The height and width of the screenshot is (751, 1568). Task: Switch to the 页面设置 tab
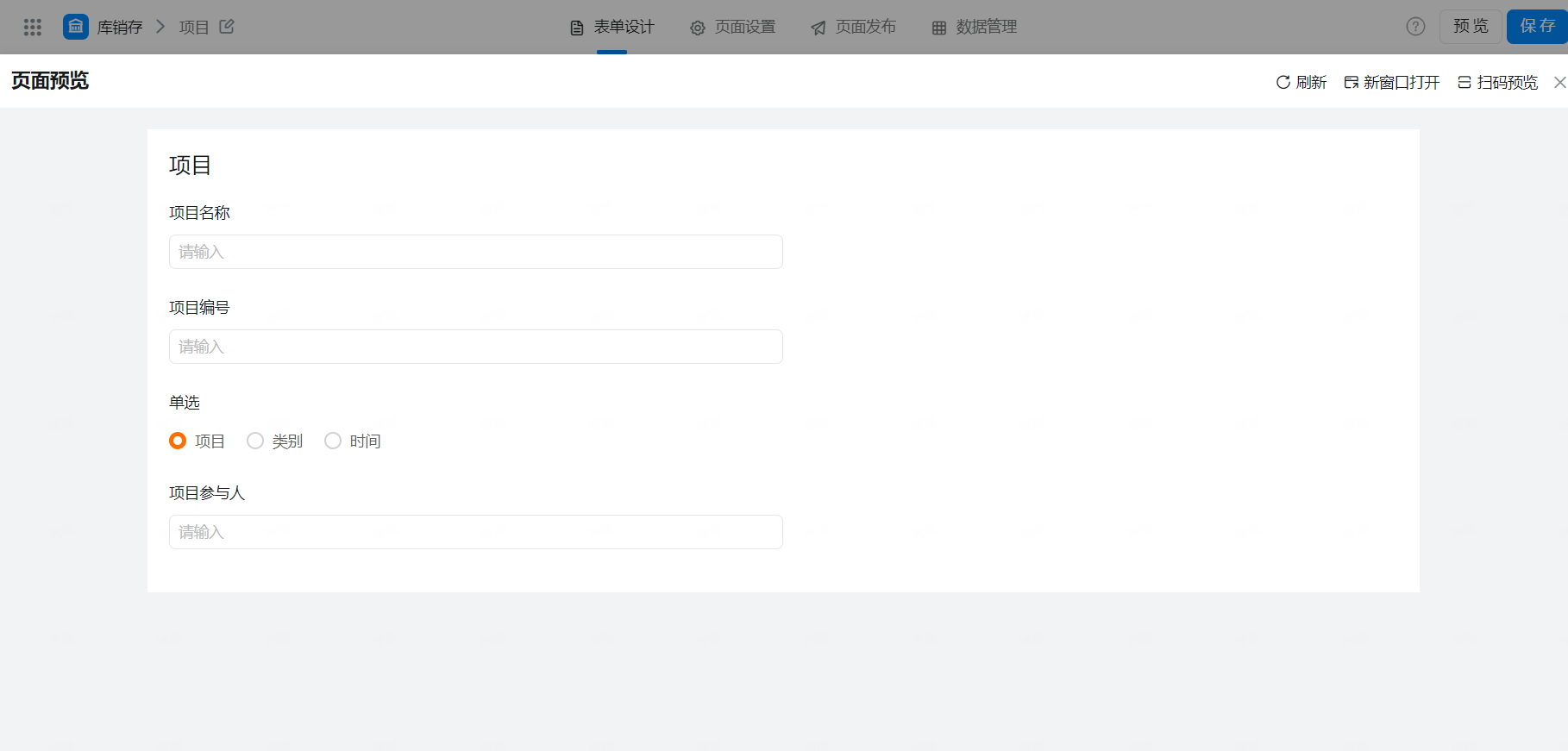point(733,28)
